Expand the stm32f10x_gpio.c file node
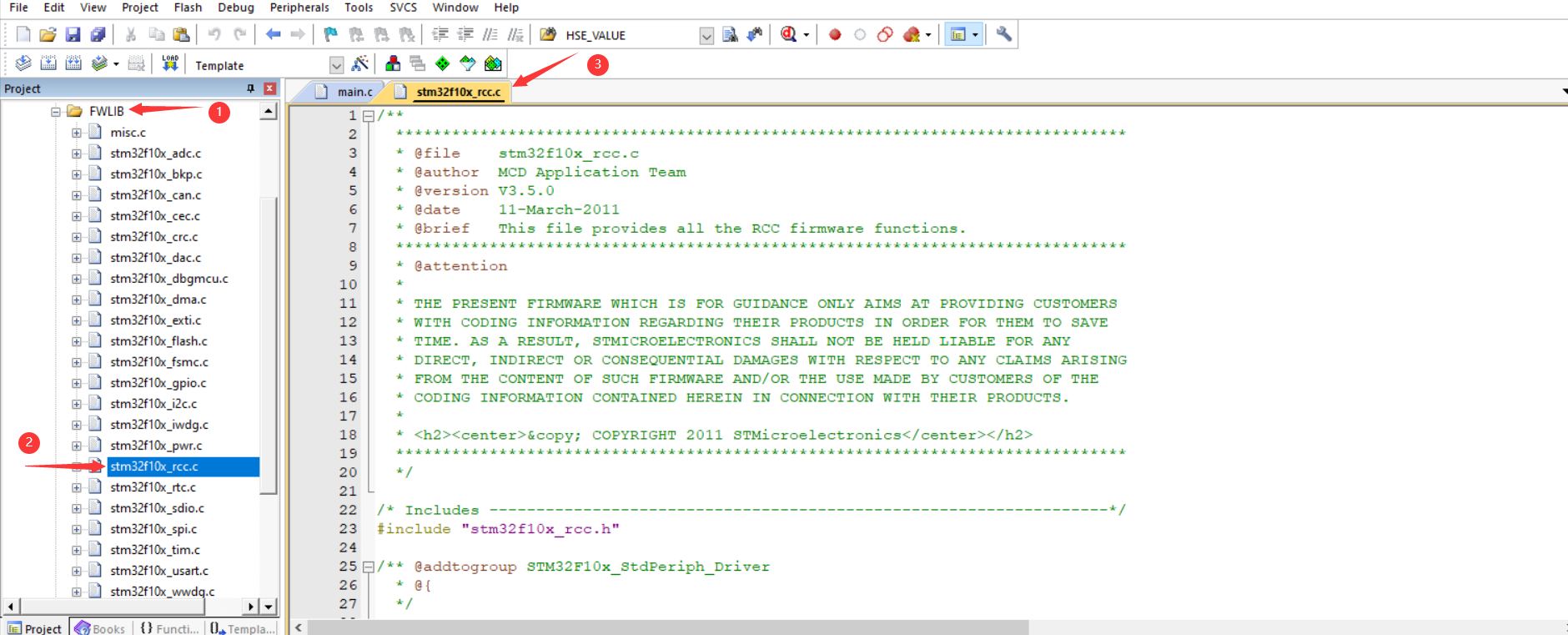 click(x=76, y=383)
